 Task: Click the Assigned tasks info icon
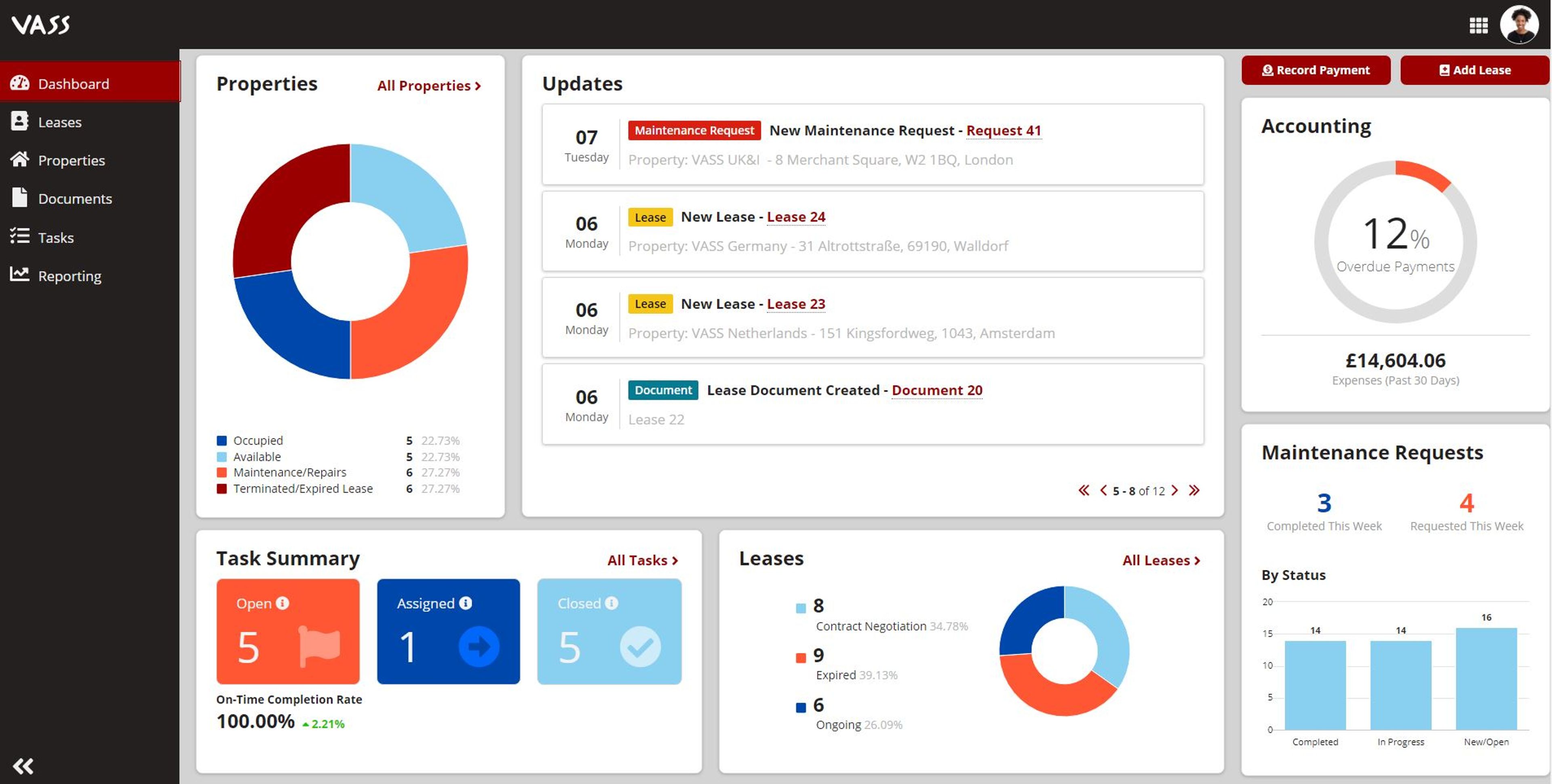(465, 603)
